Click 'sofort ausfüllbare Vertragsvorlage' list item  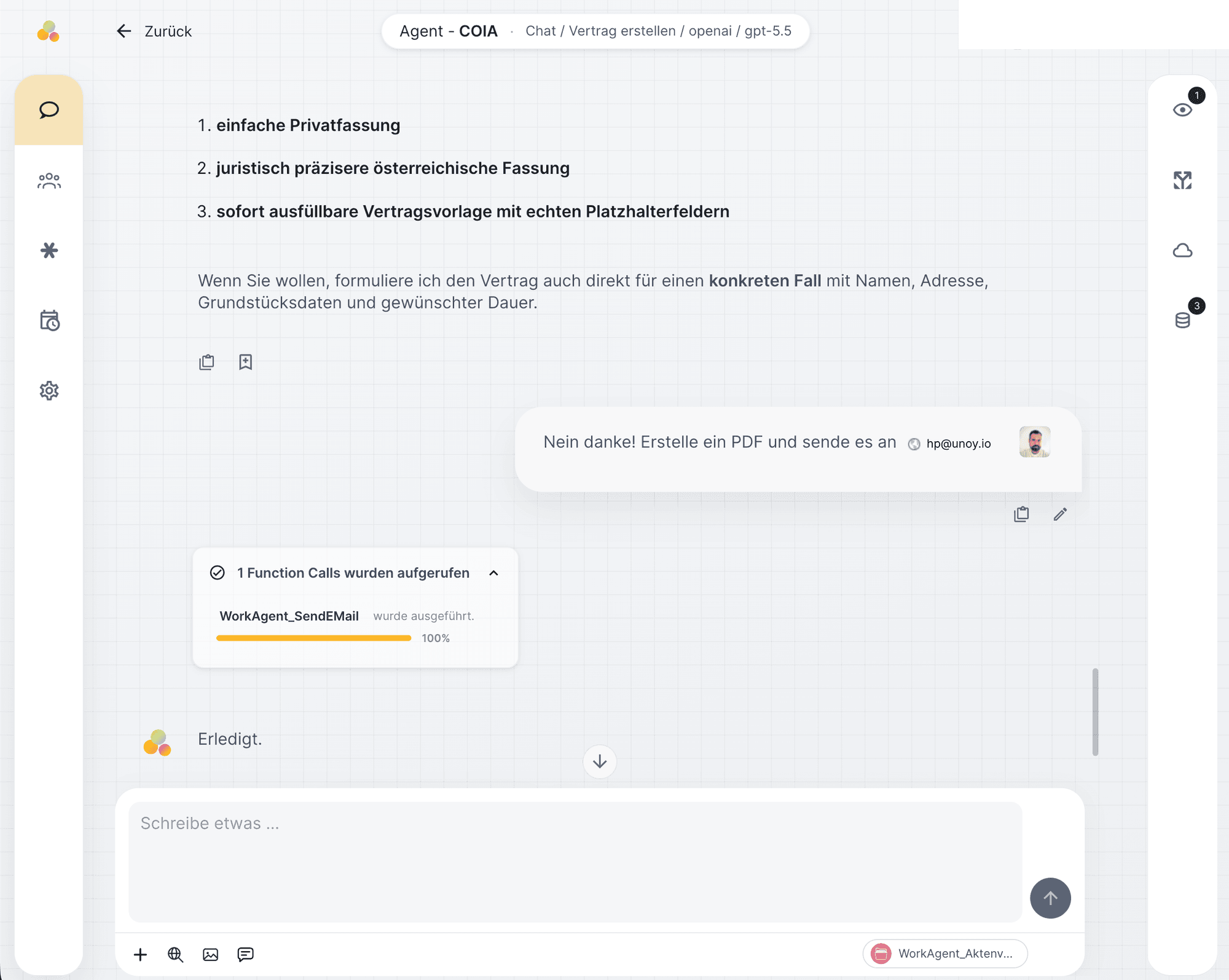point(473,211)
